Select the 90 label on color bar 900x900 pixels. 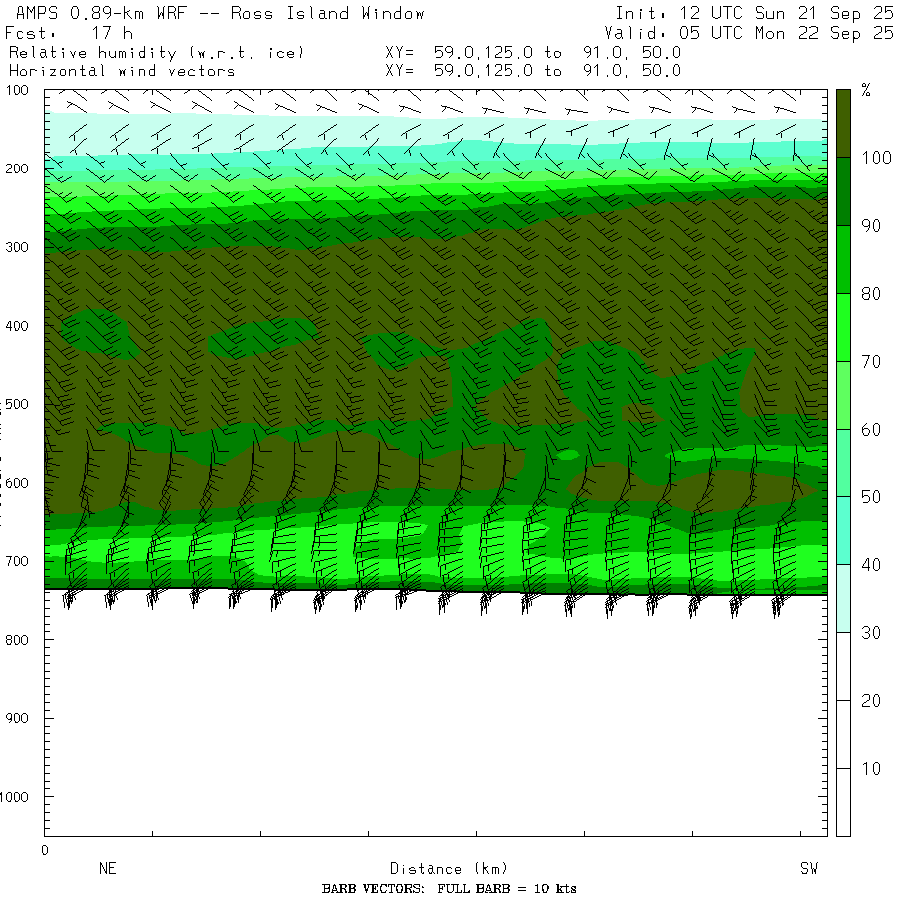click(x=871, y=226)
